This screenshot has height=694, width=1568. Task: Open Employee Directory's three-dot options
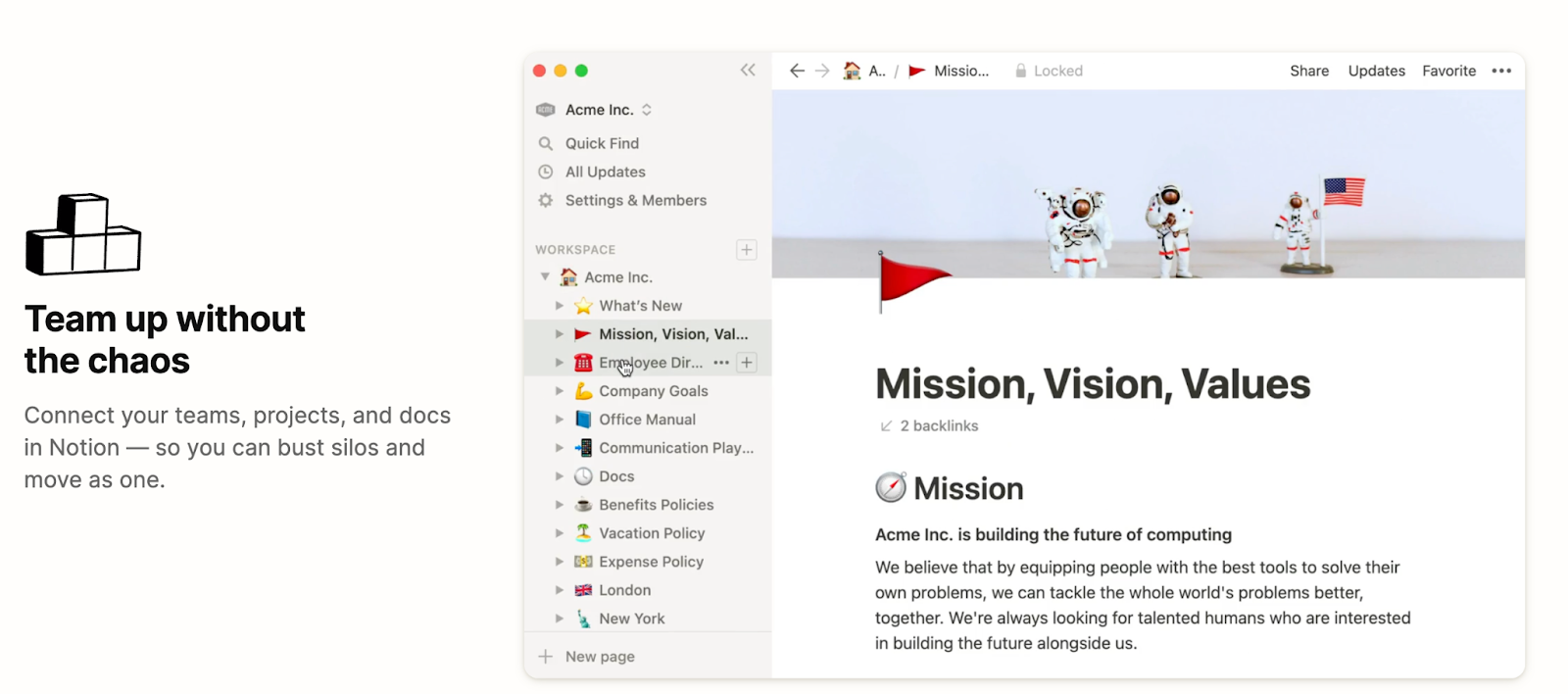tap(721, 363)
